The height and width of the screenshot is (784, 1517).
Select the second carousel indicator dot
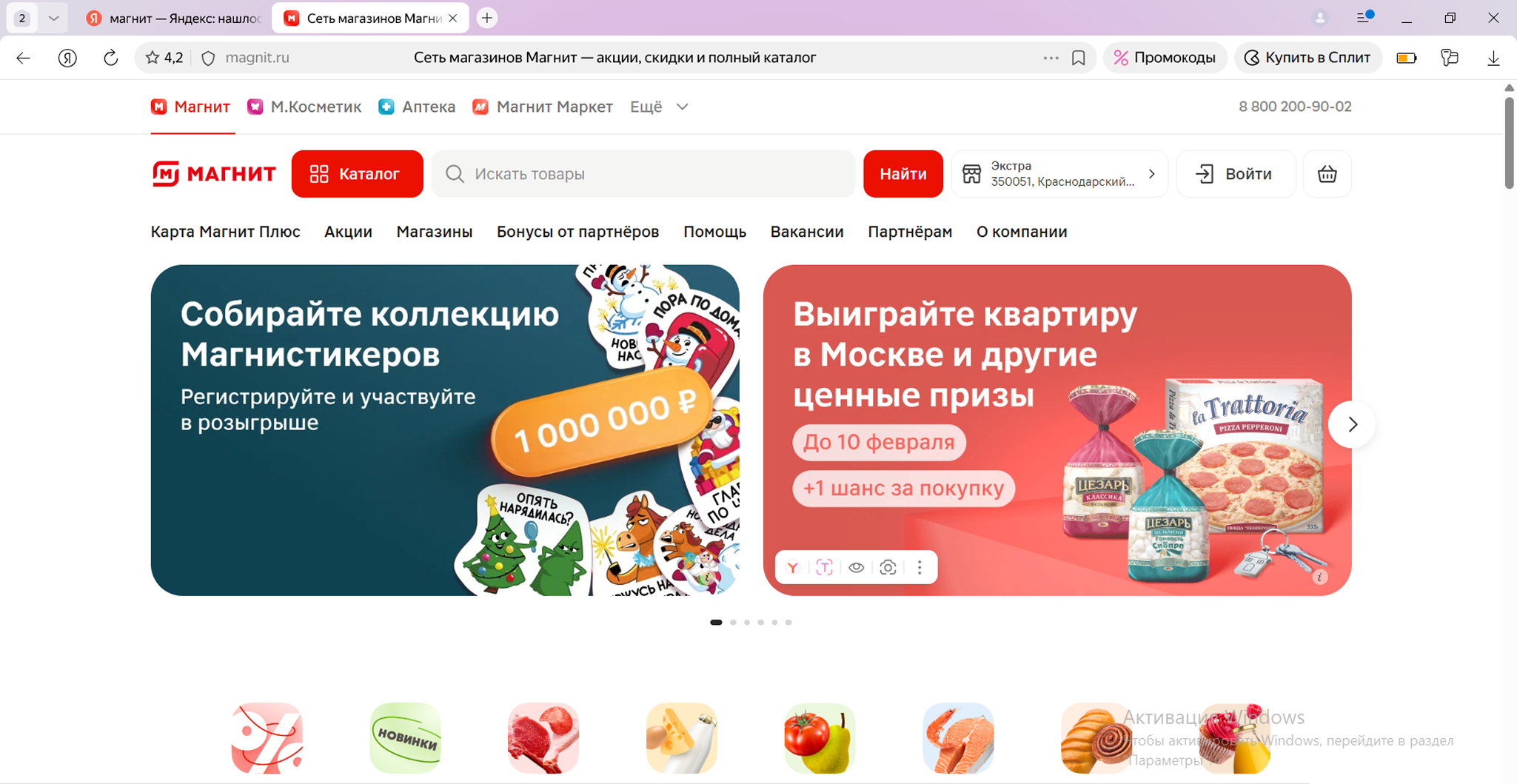(x=733, y=623)
